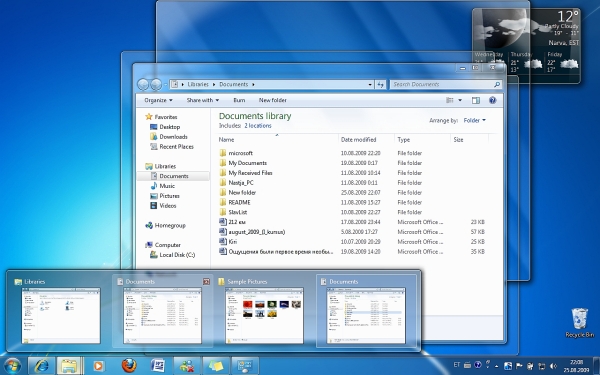The height and width of the screenshot is (375, 600).
Task: Click the Nastja_PC folder name
Action: coord(241,183)
